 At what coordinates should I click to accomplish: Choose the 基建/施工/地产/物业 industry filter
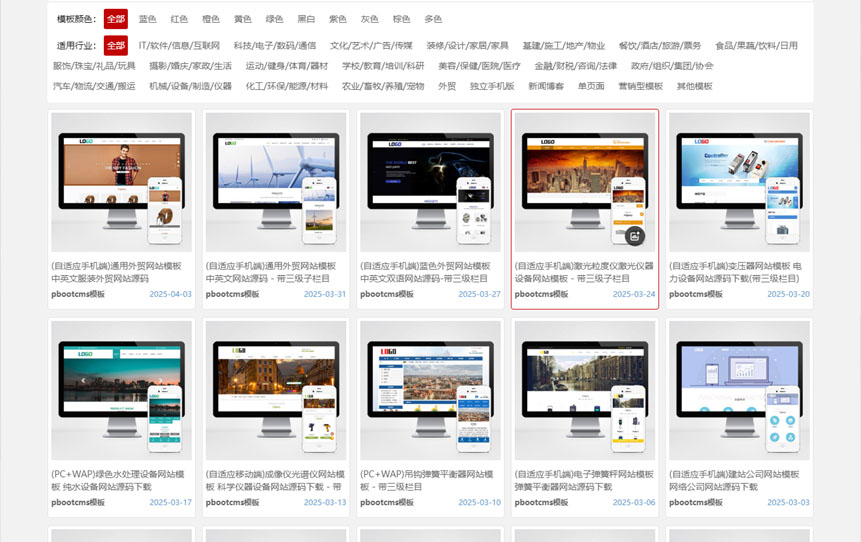click(x=564, y=46)
